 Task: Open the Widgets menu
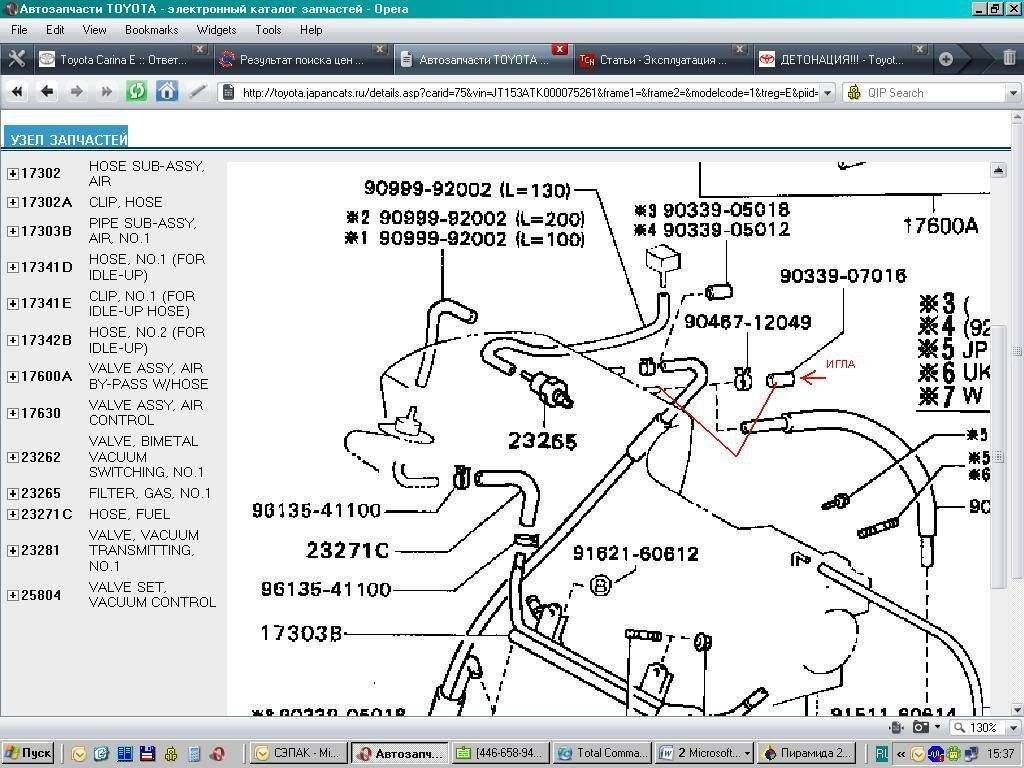tap(216, 30)
